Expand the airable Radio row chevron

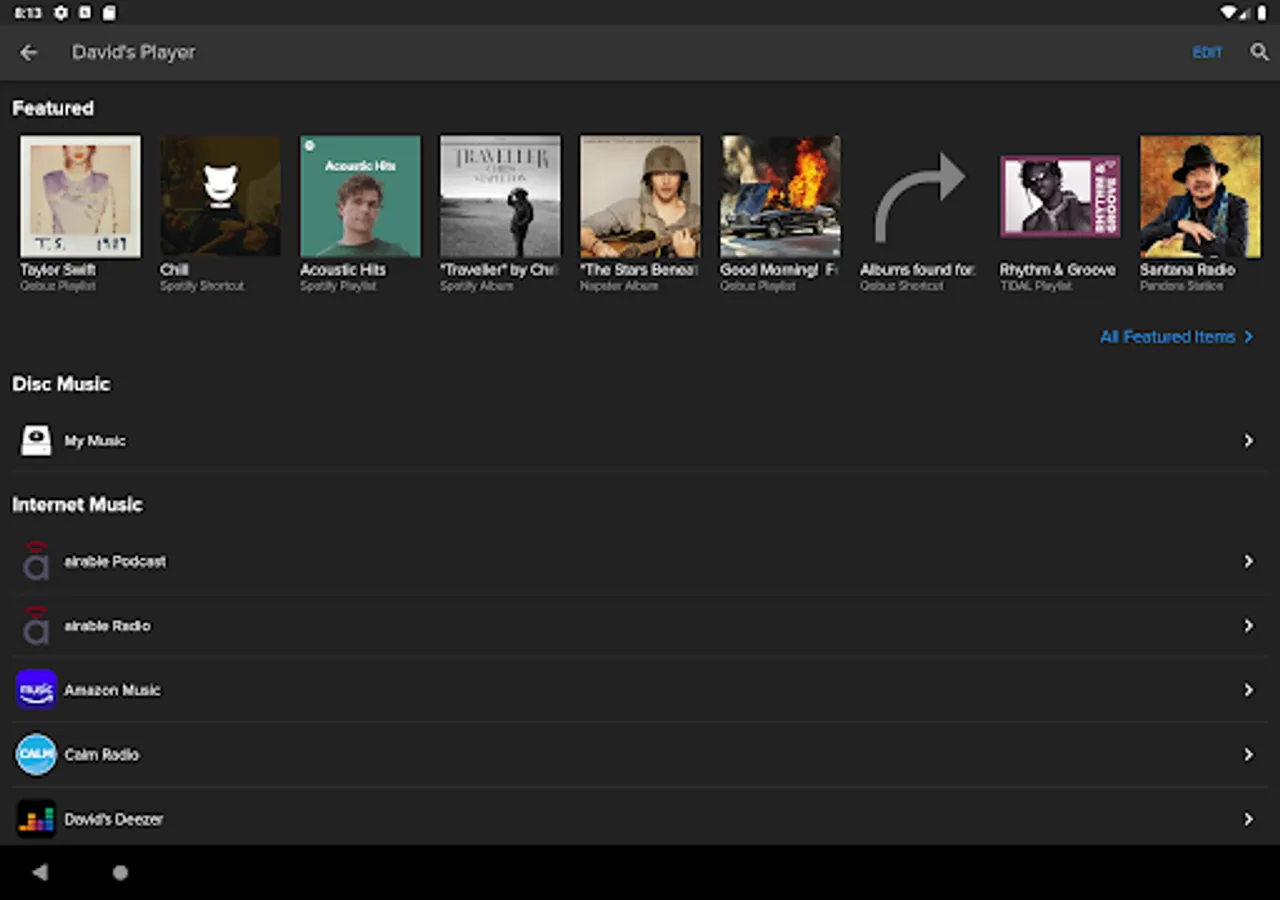[1248, 625]
